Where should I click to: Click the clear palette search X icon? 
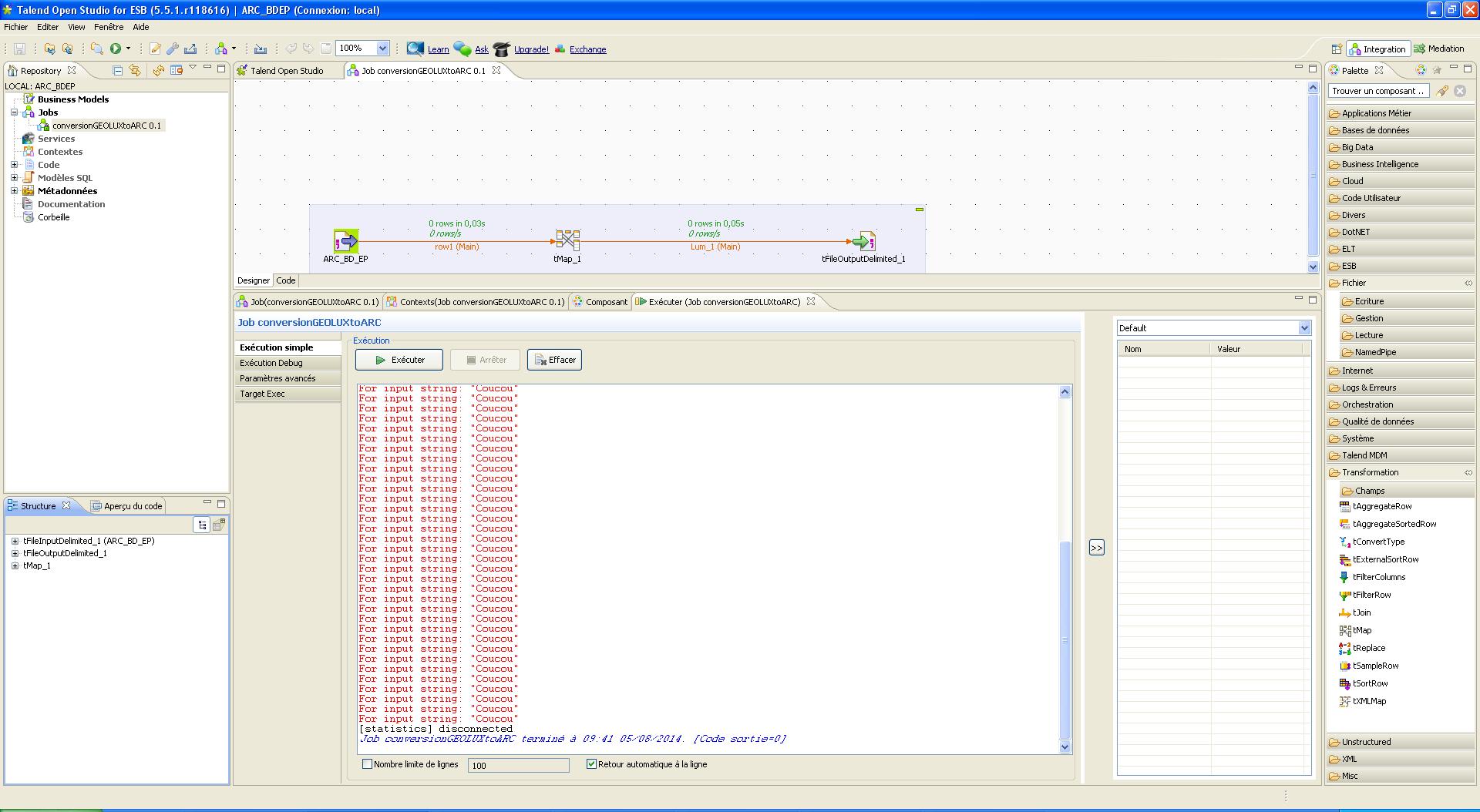coord(1460,91)
